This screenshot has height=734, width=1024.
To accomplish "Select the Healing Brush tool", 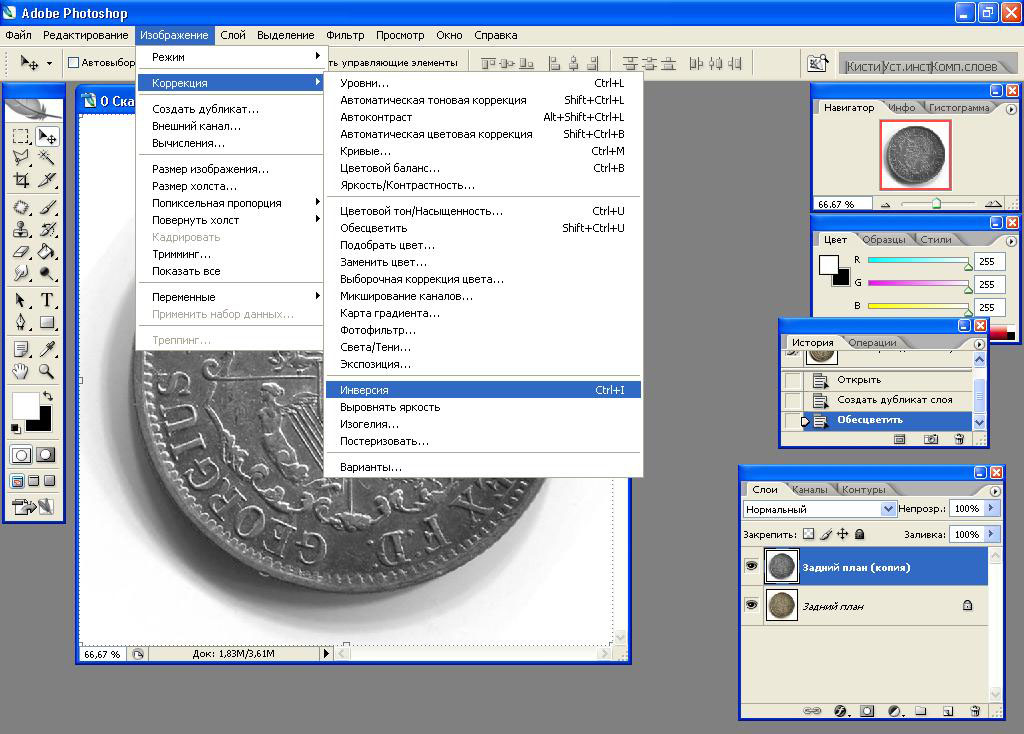I will tap(21, 208).
